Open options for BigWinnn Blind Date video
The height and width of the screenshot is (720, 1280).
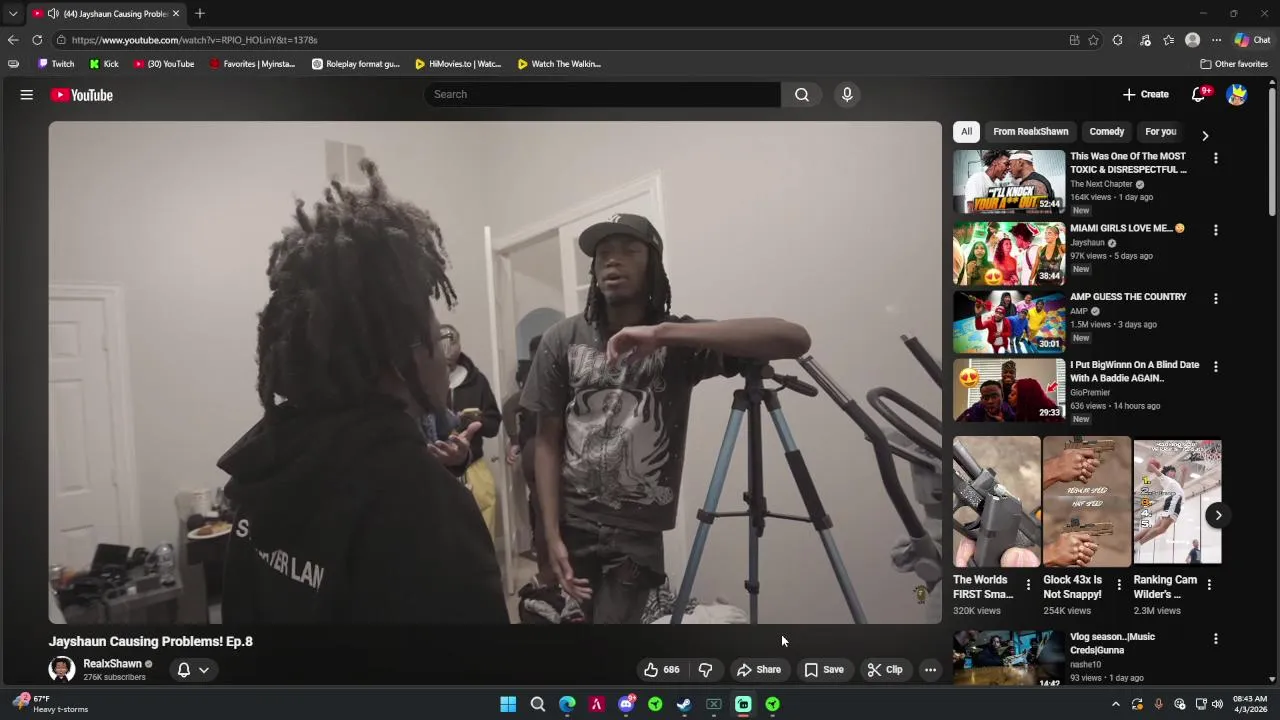pos(1216,367)
